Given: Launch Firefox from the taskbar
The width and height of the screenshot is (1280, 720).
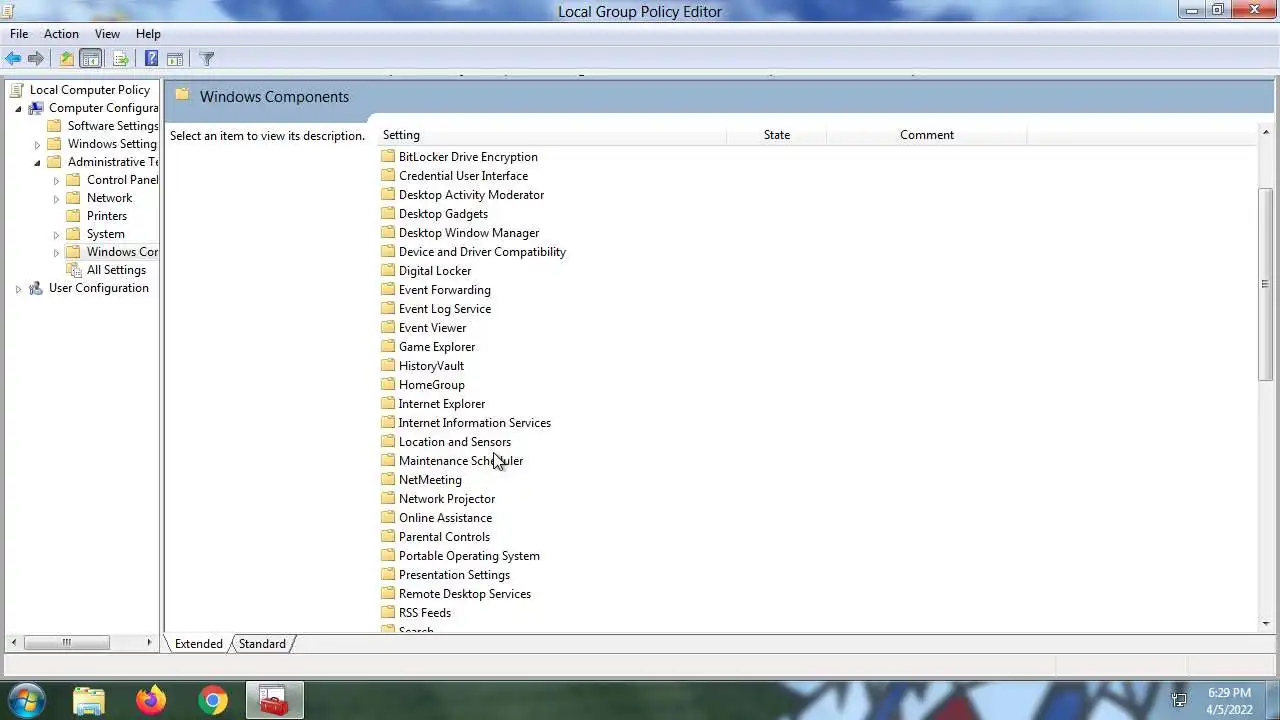Looking at the screenshot, I should coord(151,700).
